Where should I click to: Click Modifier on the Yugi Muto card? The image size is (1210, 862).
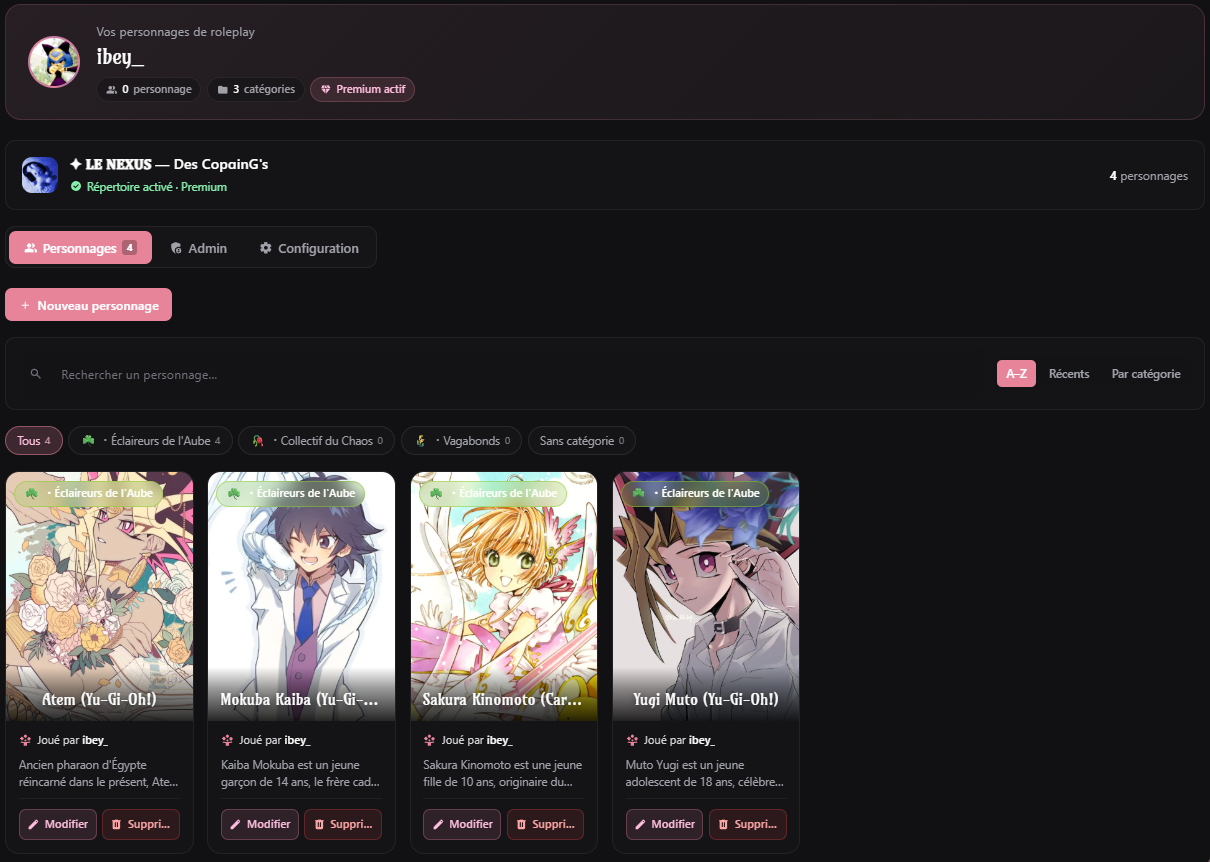(x=664, y=825)
